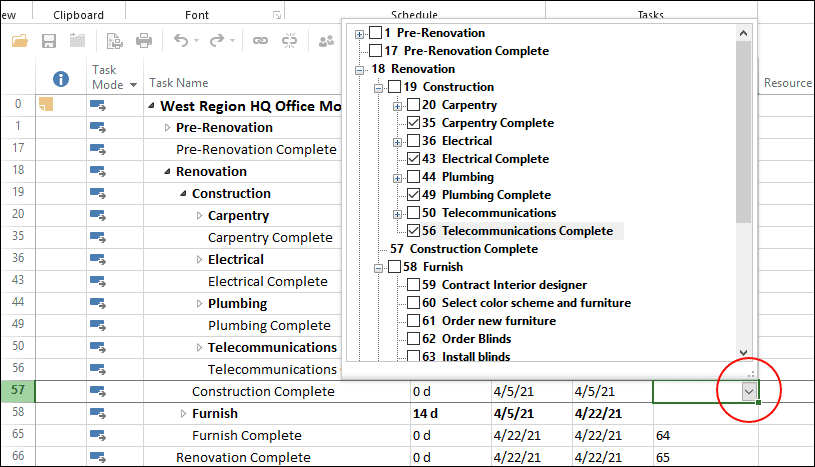Click the Indicators info column header icon
This screenshot has height=467, width=815.
point(61,79)
